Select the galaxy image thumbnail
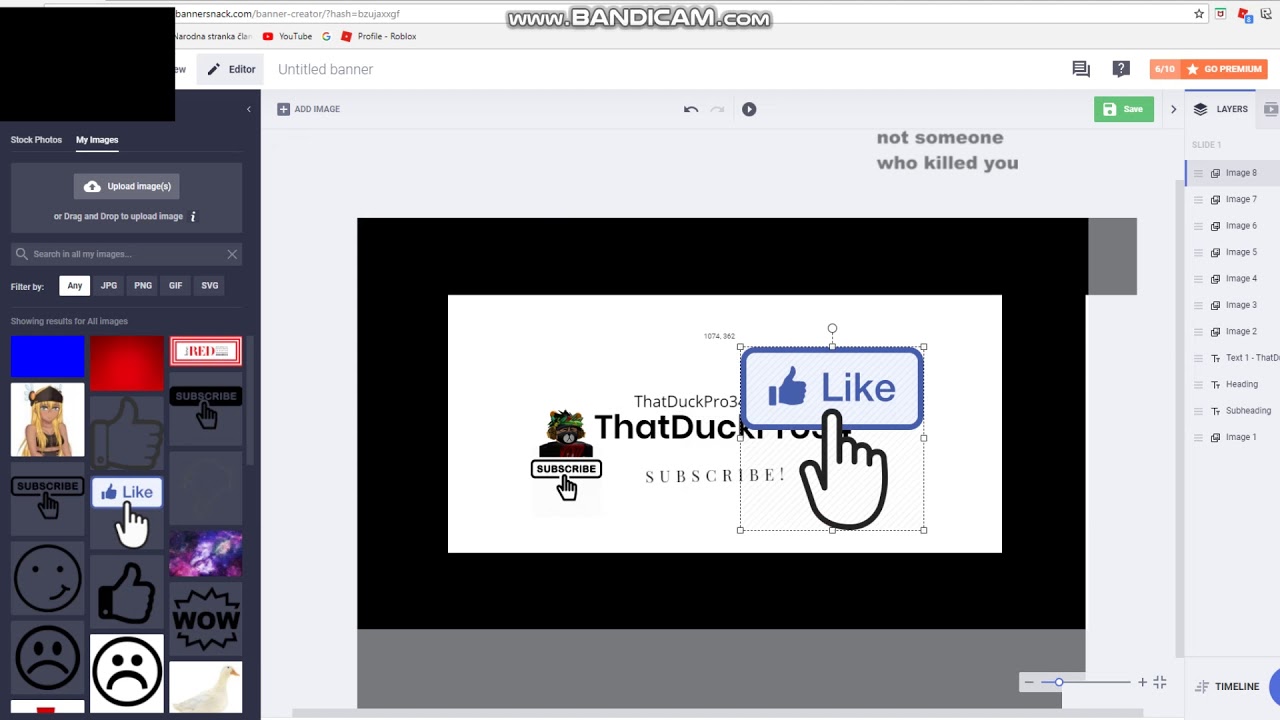Image resolution: width=1280 pixels, height=720 pixels. pyautogui.click(x=206, y=554)
